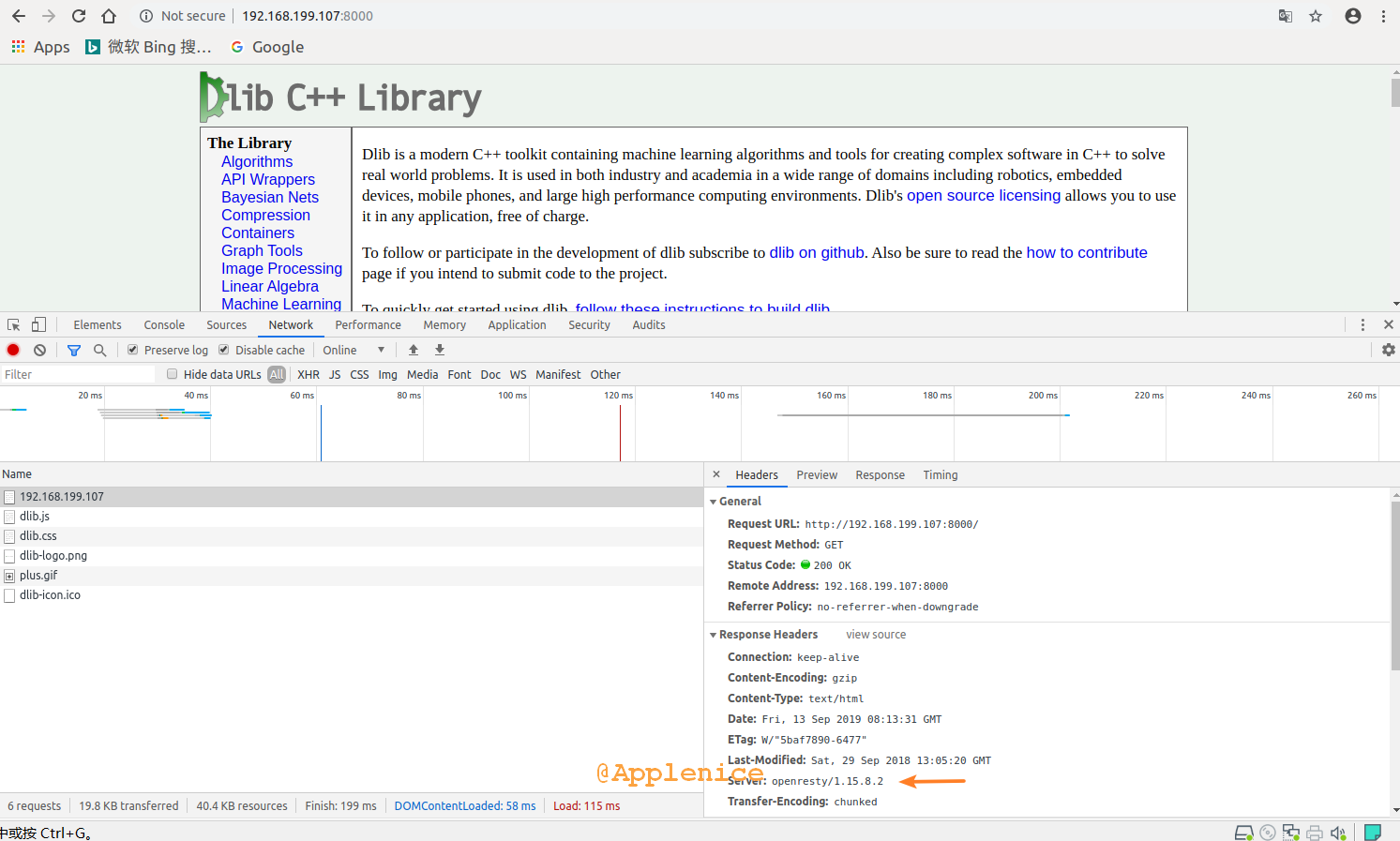Open the API Wrappers sidebar link
Viewport: 1400px width, 841px height.
pyautogui.click(x=268, y=179)
